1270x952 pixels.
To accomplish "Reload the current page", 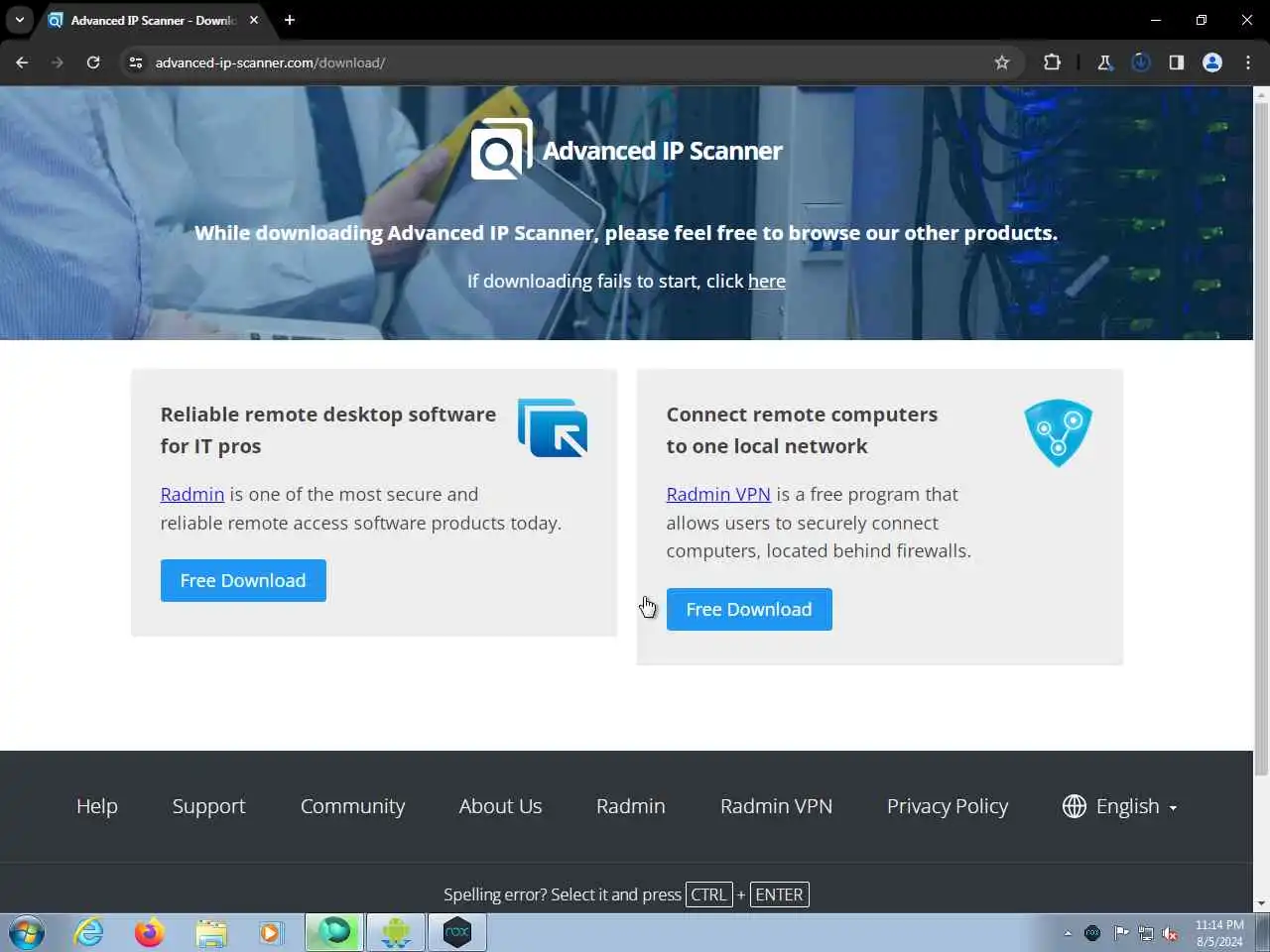I will click(x=93, y=62).
